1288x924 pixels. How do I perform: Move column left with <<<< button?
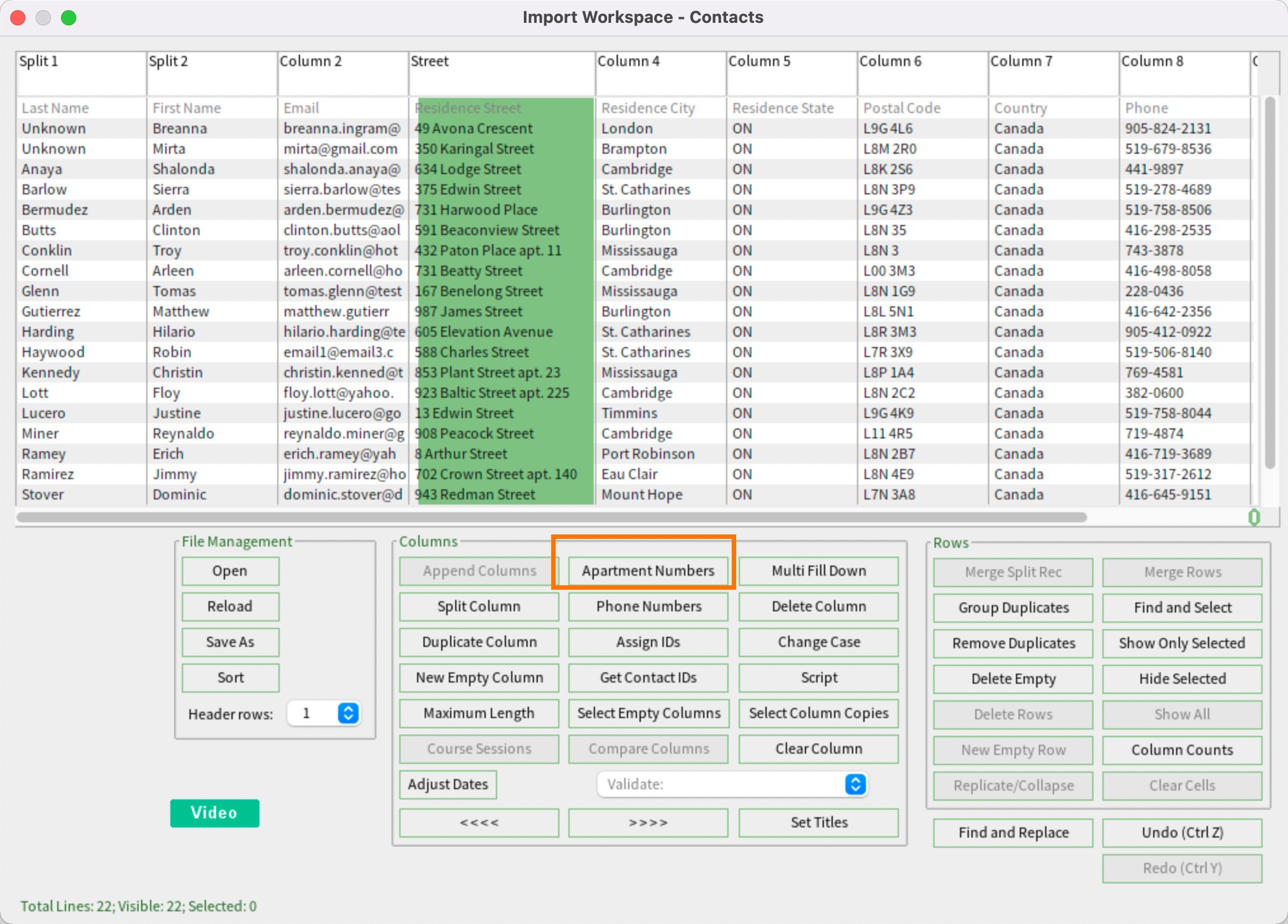pos(479,822)
